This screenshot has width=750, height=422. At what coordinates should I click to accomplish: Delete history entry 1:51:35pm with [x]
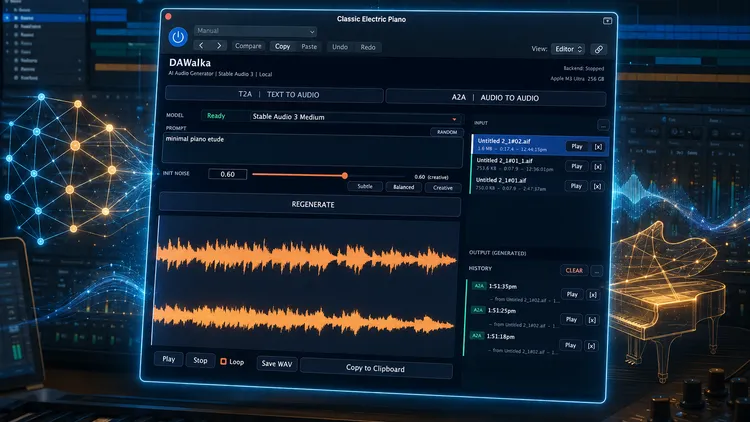click(593, 295)
